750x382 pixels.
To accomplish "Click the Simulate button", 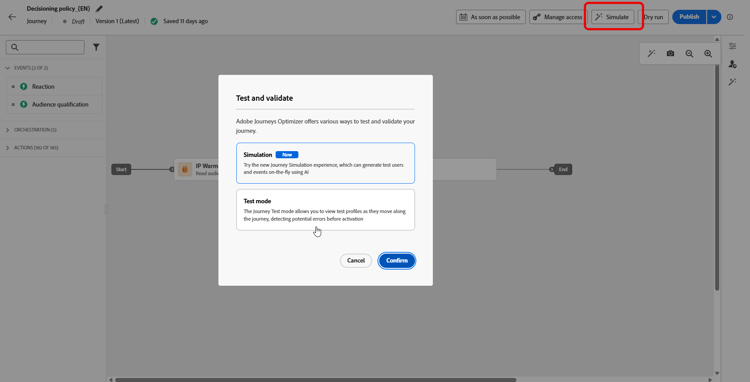I will click(613, 17).
